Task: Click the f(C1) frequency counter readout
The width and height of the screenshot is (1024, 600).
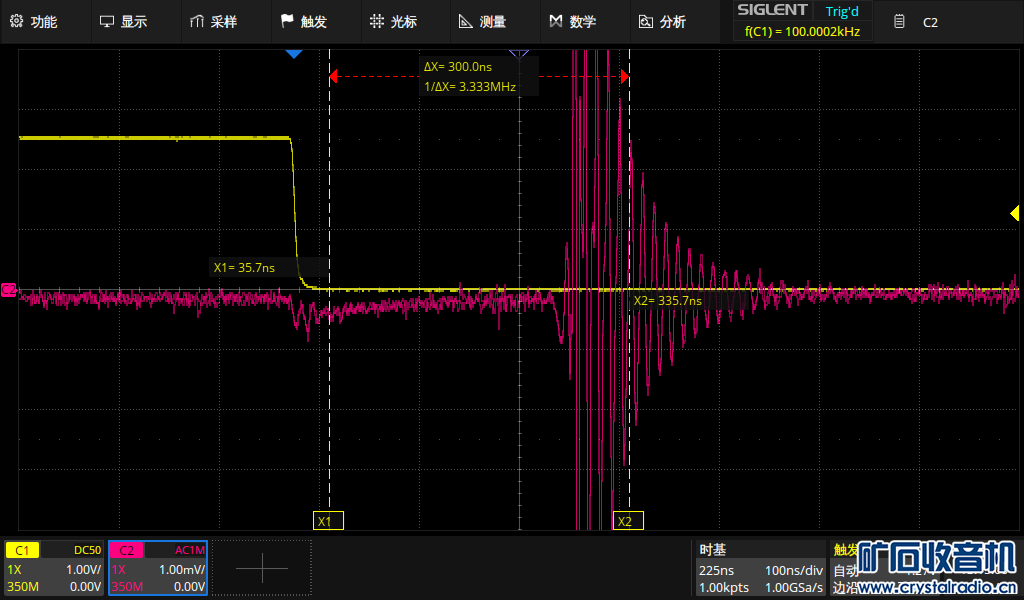Action: point(802,32)
